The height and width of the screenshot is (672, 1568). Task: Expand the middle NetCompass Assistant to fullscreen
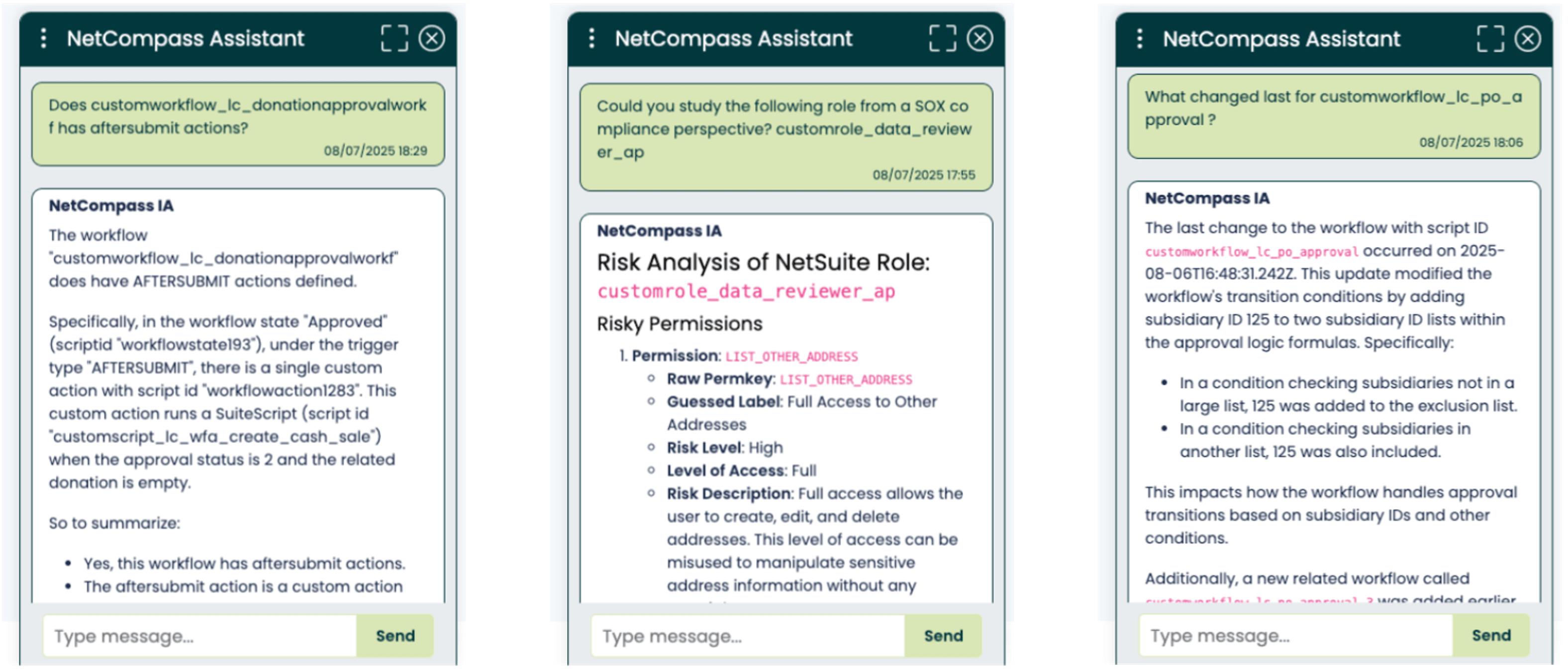(941, 38)
